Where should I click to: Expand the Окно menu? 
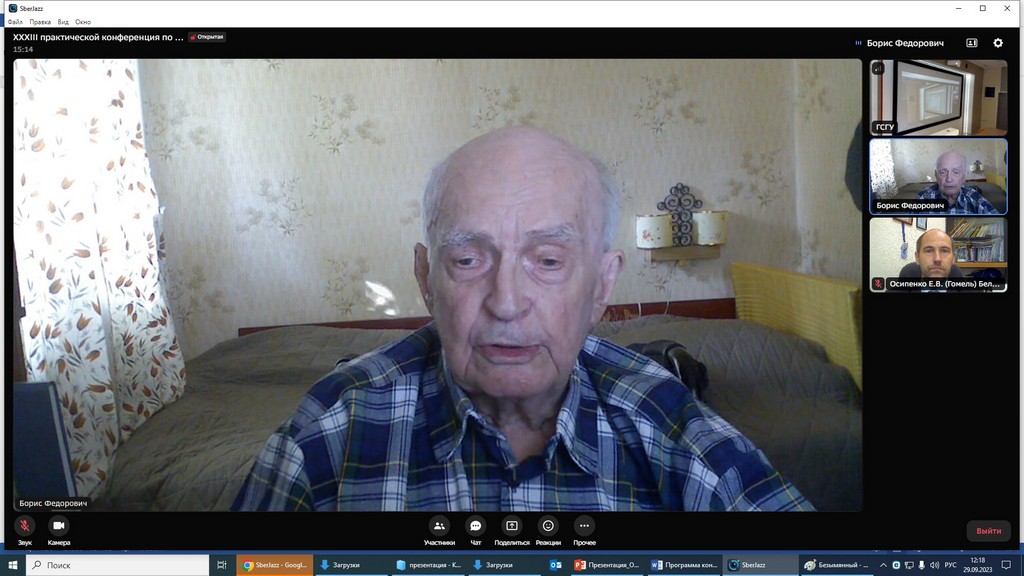[x=83, y=21]
